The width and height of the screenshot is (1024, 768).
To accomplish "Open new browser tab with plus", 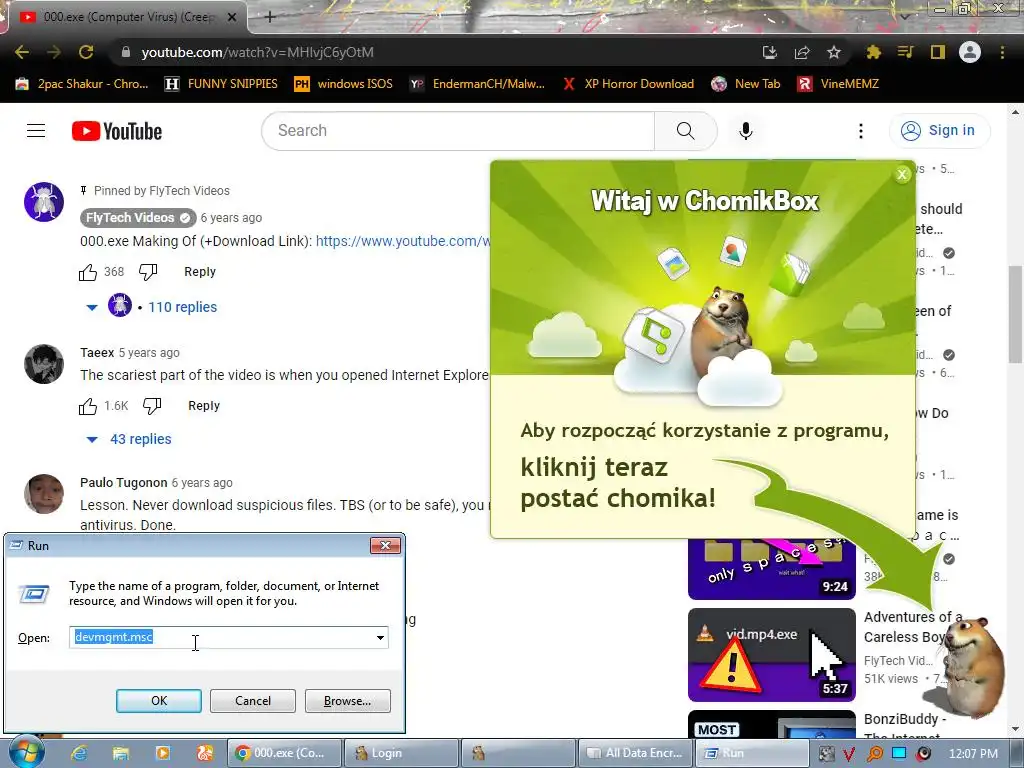I will pyautogui.click(x=270, y=17).
